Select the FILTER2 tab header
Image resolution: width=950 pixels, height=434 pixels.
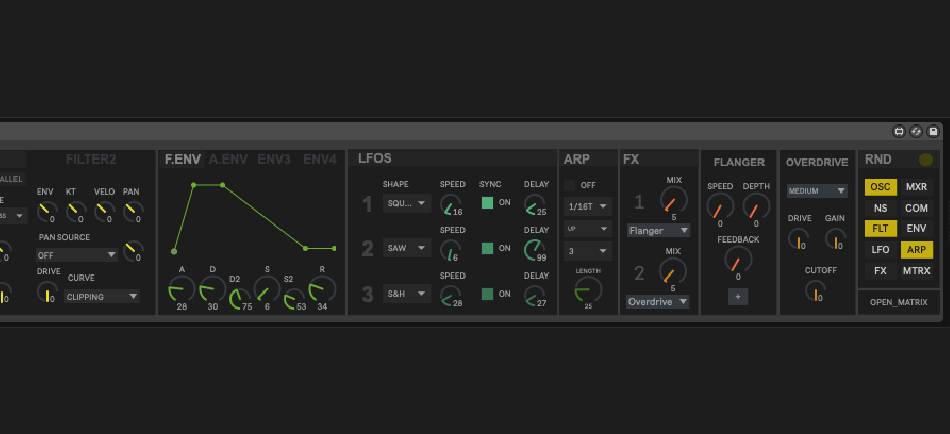coord(91,159)
